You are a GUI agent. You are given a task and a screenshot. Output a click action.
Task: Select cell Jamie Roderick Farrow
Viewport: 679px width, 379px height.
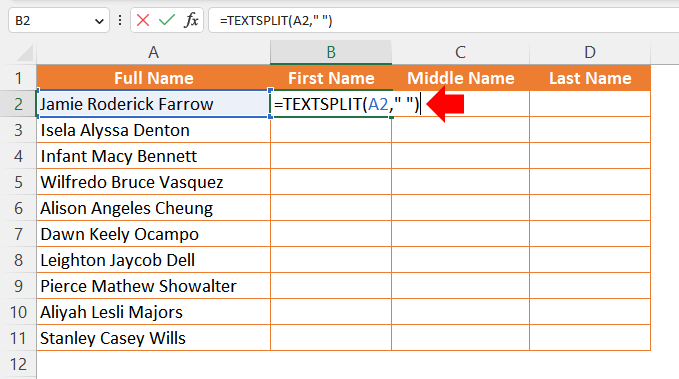[x=153, y=104]
